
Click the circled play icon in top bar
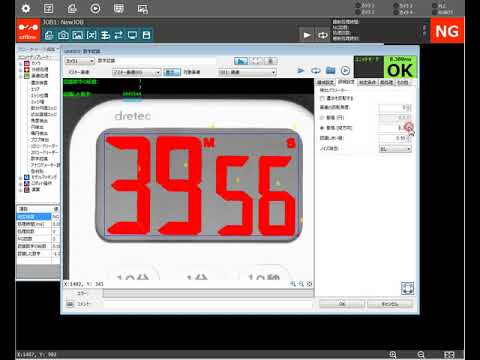click(x=95, y=8)
